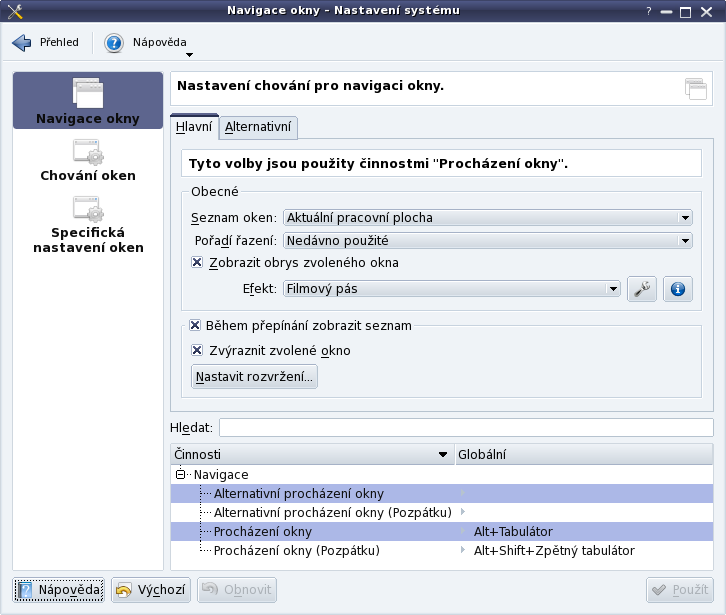Select Navigace okny module in sidebar
Image resolution: width=726 pixels, height=615 pixels.
(88, 100)
